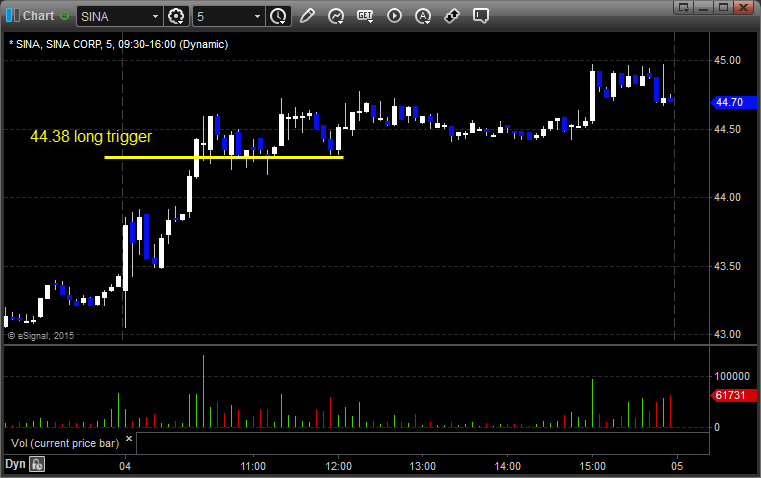Screen dimensions: 761x478
Task: Close the chart window
Action: click(x=743, y=7)
